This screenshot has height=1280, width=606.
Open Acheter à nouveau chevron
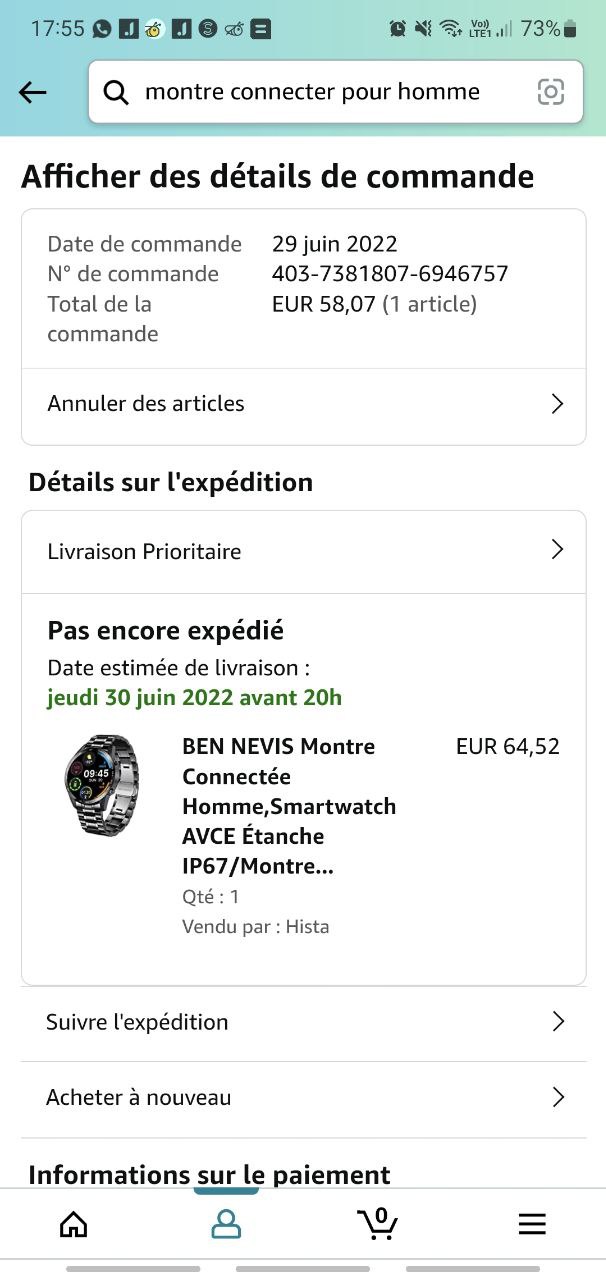pyautogui.click(x=558, y=1097)
